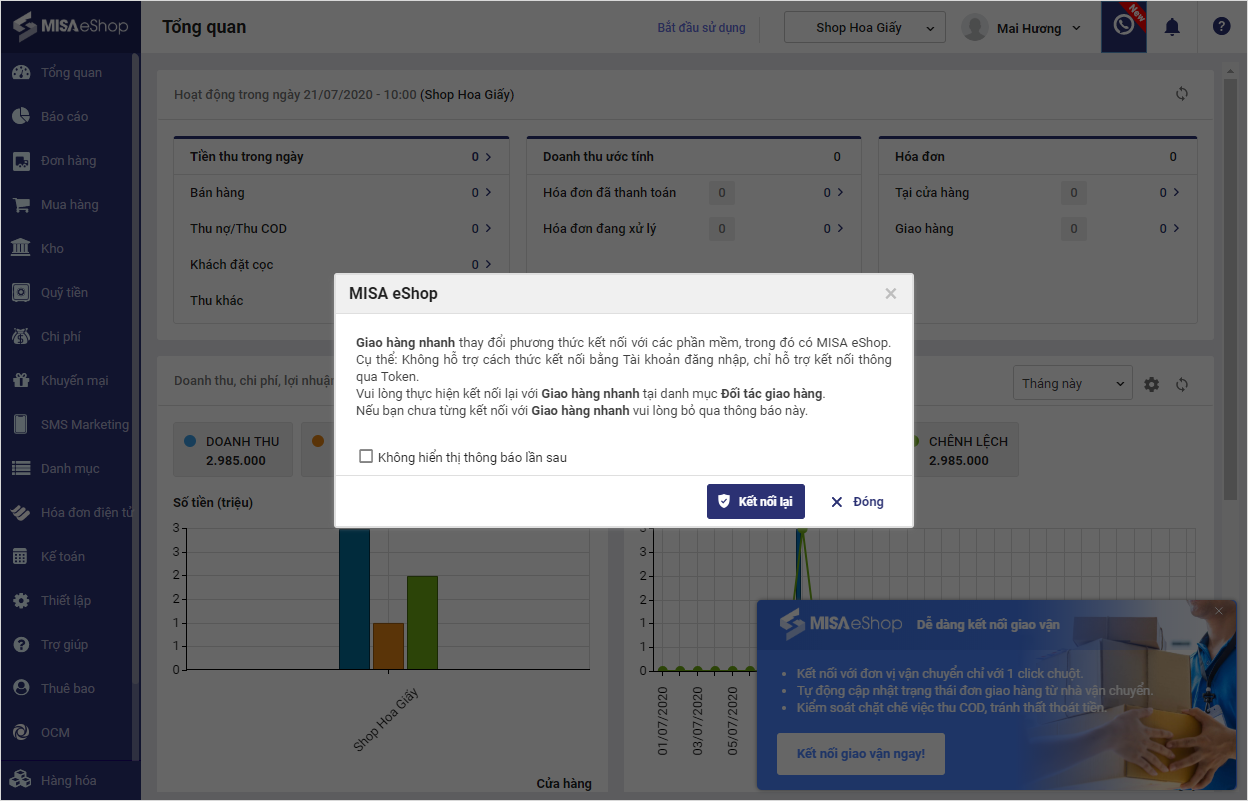Check 'Không hiển thị thông báo lần sau'
The width and height of the screenshot is (1248, 801).
click(x=366, y=457)
